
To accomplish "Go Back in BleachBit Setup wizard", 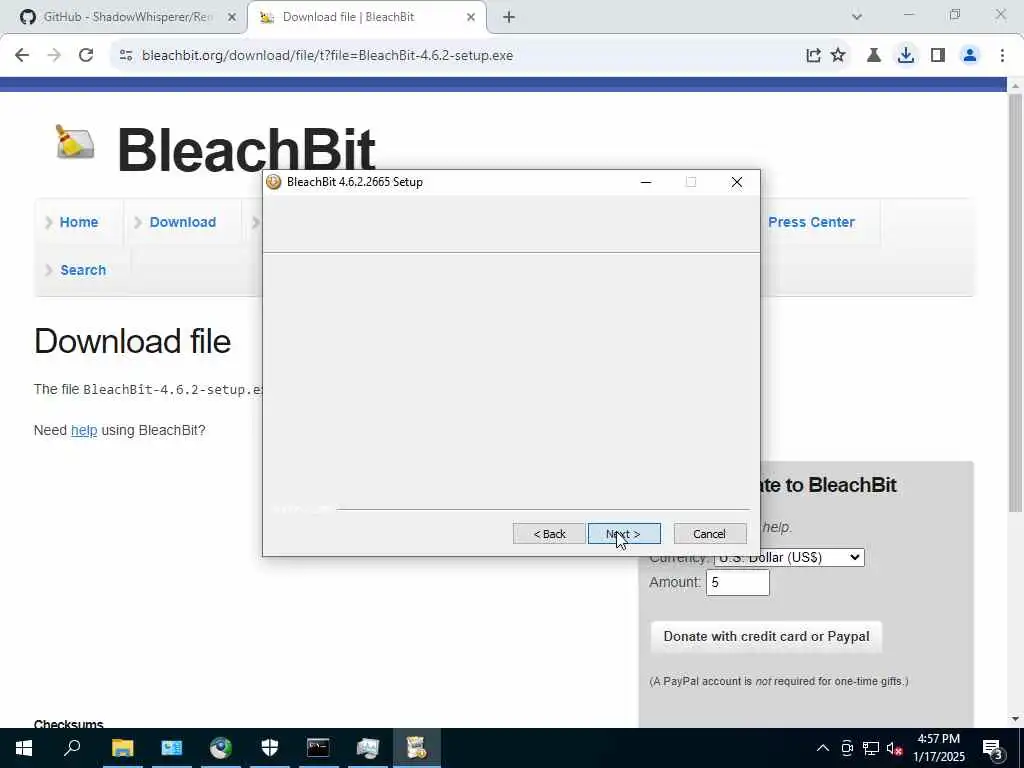I will (x=549, y=534).
